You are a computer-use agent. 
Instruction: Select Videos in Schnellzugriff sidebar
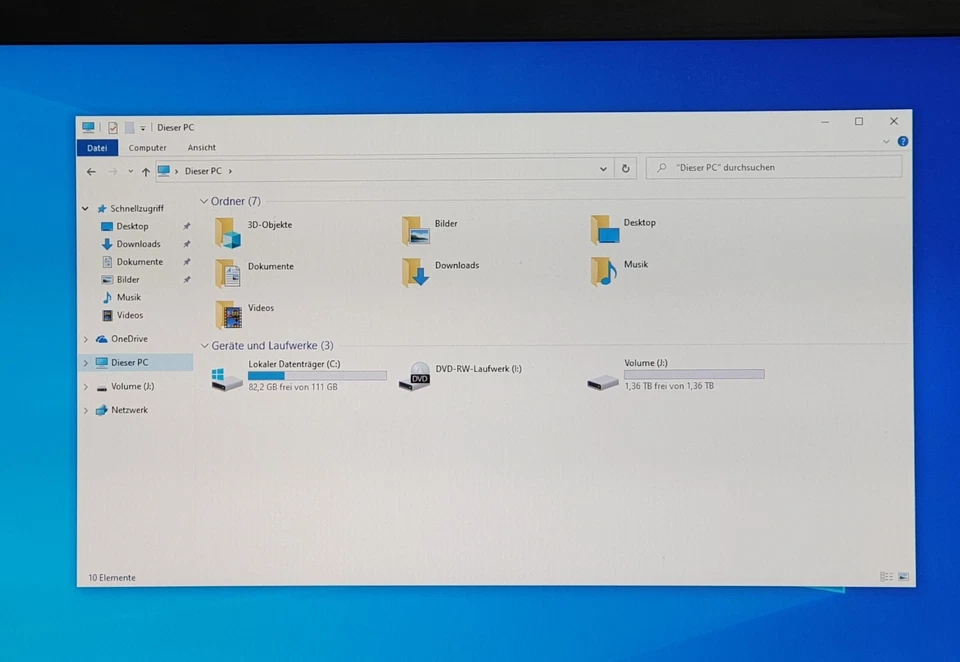130,315
